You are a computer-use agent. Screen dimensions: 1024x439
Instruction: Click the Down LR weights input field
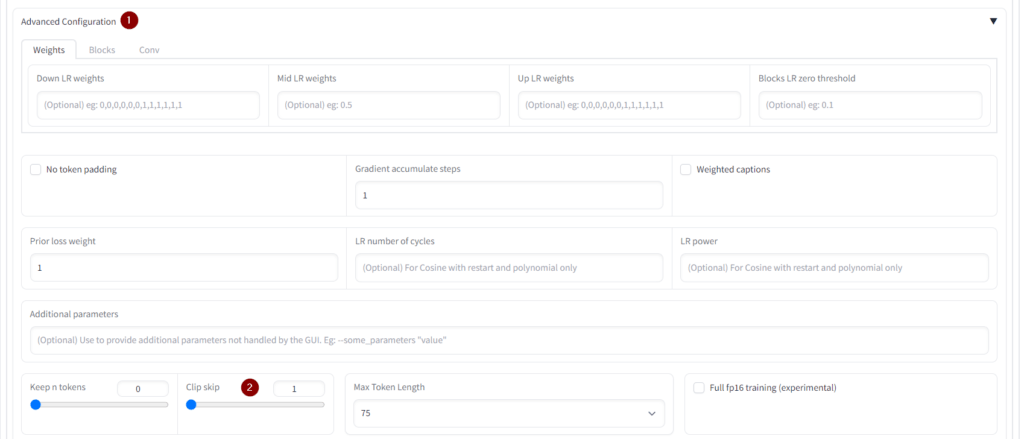(148, 105)
